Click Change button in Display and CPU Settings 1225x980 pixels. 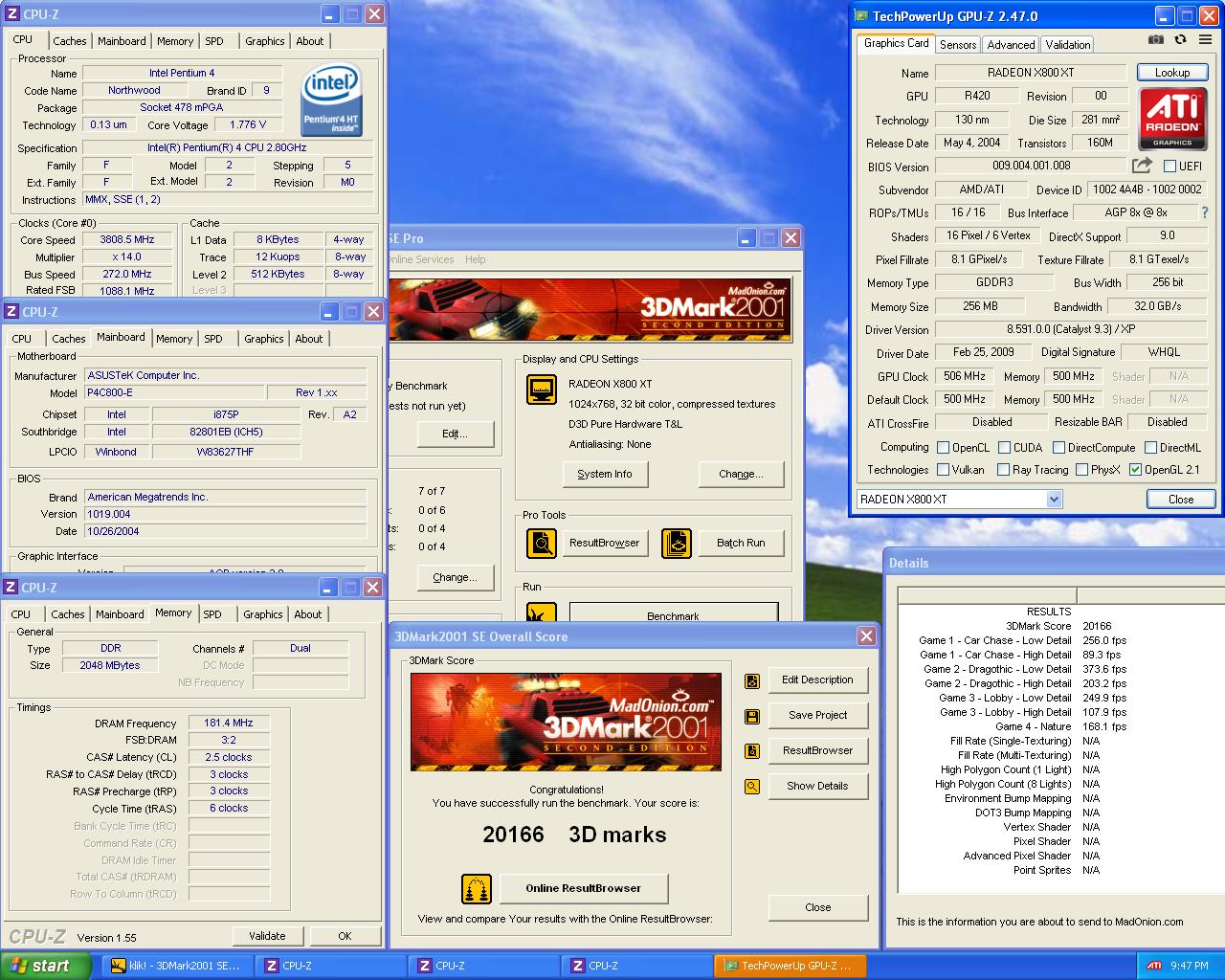(741, 475)
